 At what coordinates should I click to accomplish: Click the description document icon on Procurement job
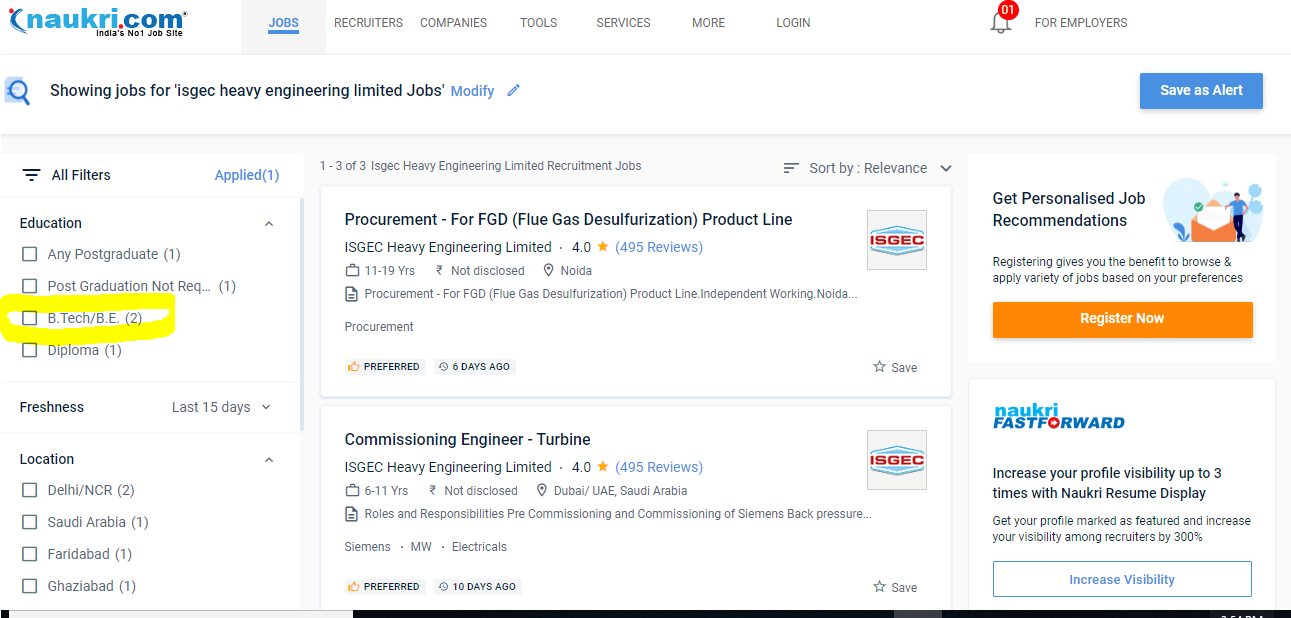point(351,295)
